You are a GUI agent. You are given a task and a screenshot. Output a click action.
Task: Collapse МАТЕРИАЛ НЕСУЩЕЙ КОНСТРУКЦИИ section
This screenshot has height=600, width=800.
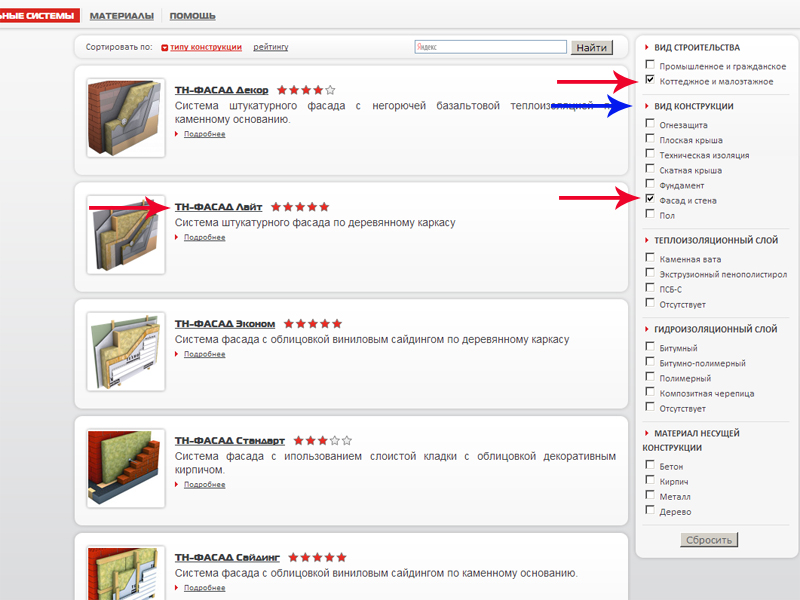point(691,440)
